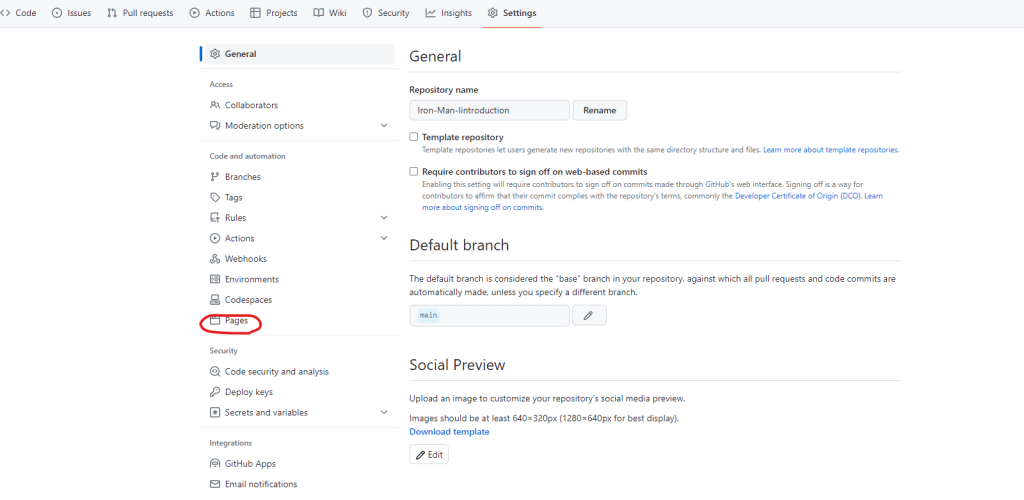This screenshot has height=500, width=1024.
Task: Check Require contributors to sign off checkbox
Action: pos(413,172)
